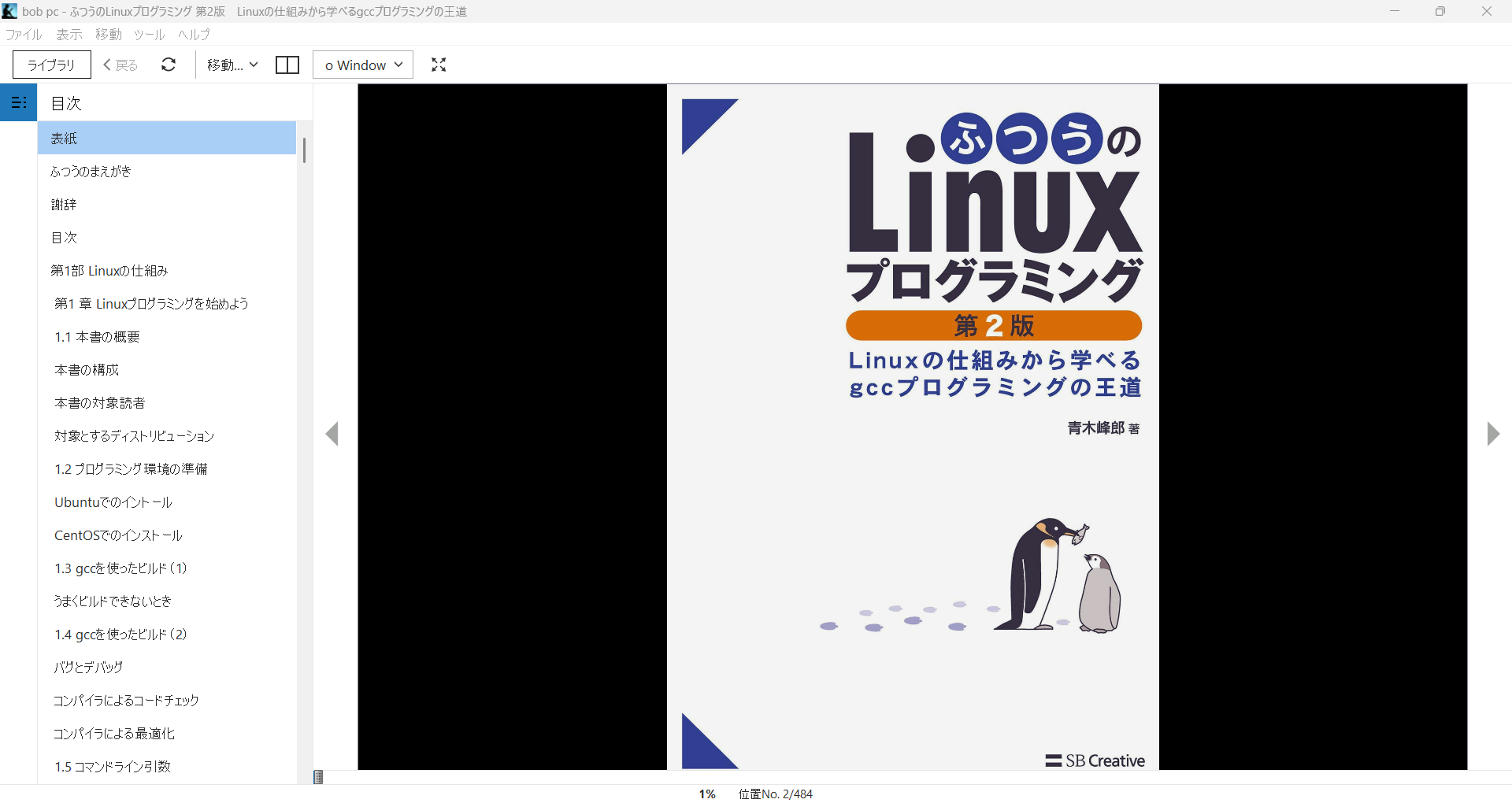Select 対象とするディストリビューション entry

[167, 435]
